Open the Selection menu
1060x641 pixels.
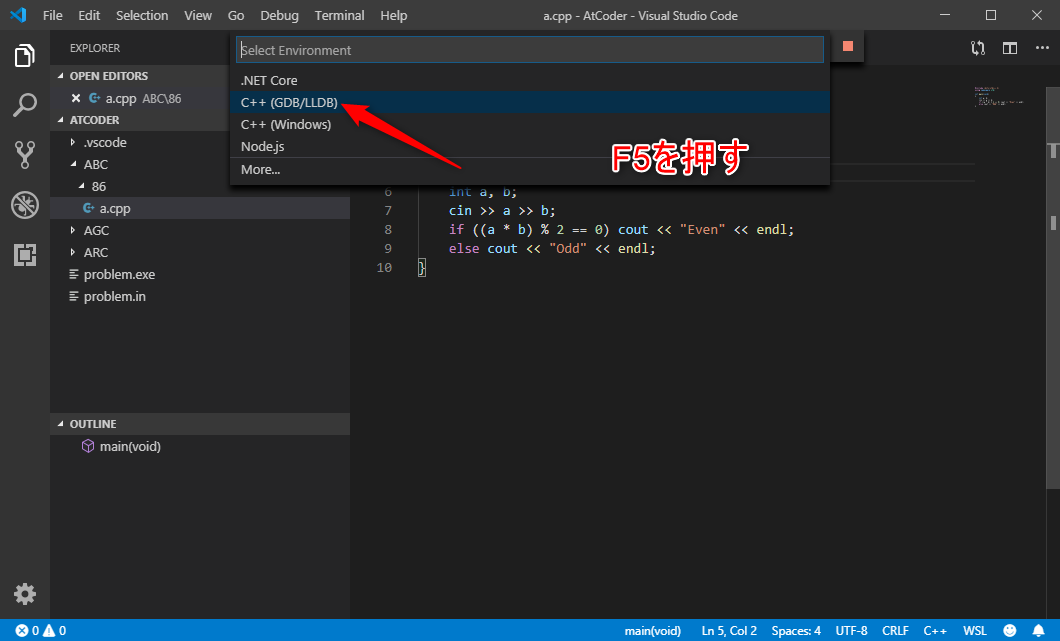142,16
